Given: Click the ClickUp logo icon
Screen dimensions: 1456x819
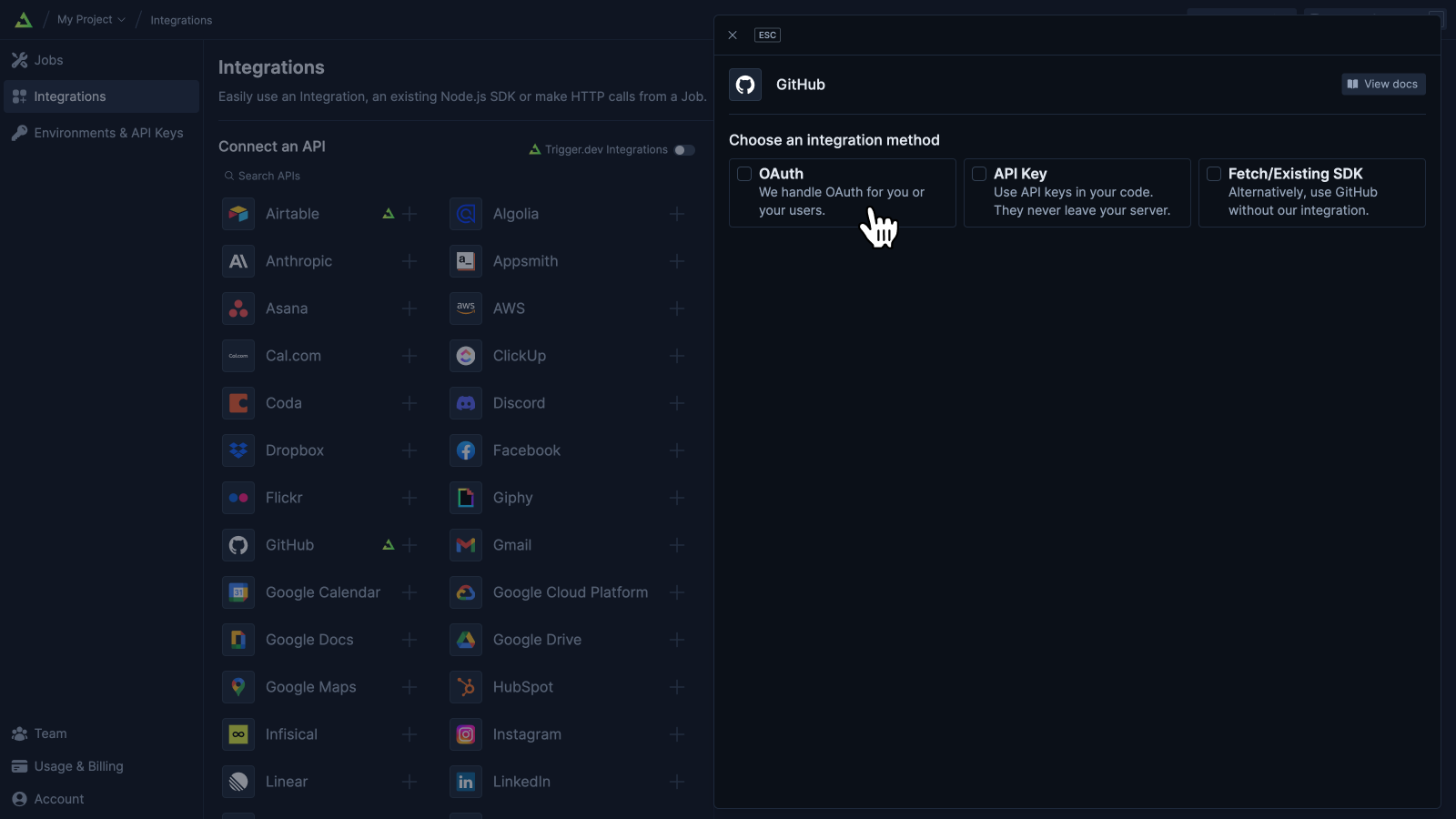Looking at the screenshot, I should 466,356.
